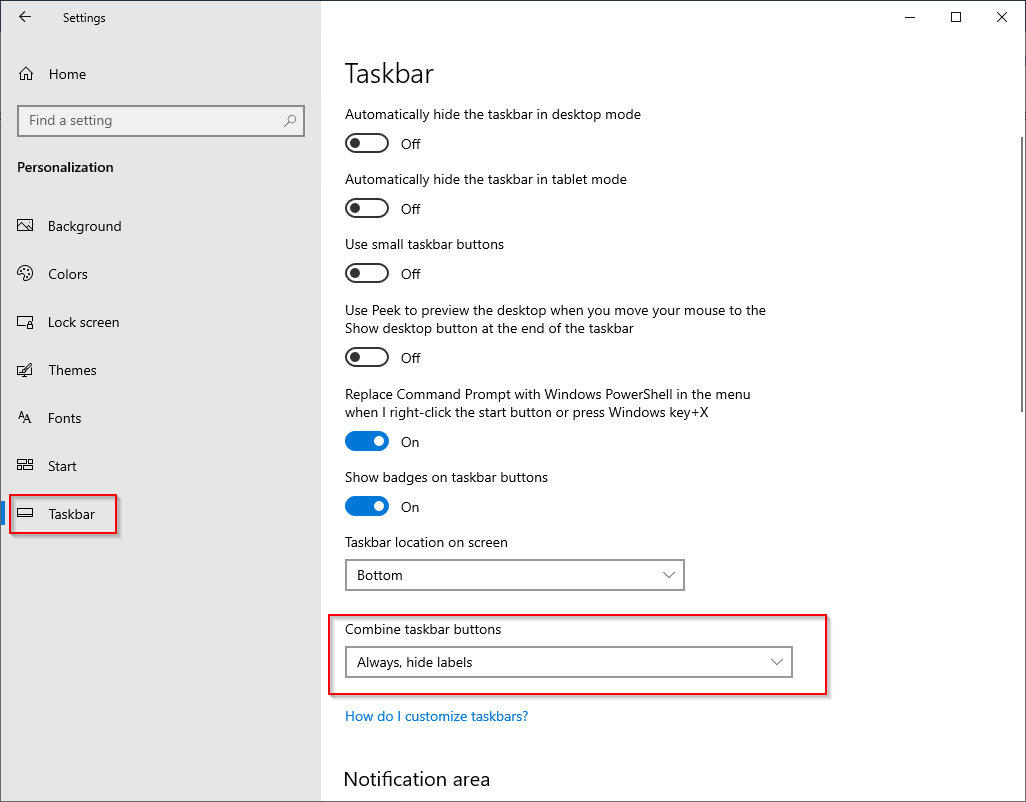Click the Home icon in the sidebar

pyautogui.click(x=24, y=73)
